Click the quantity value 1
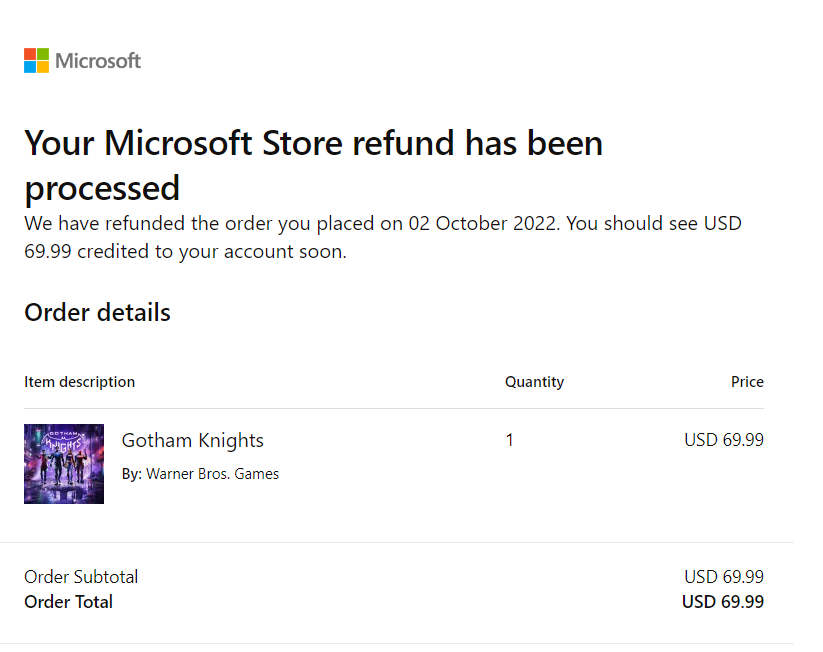Screen dimensions: 823x652 509,440
